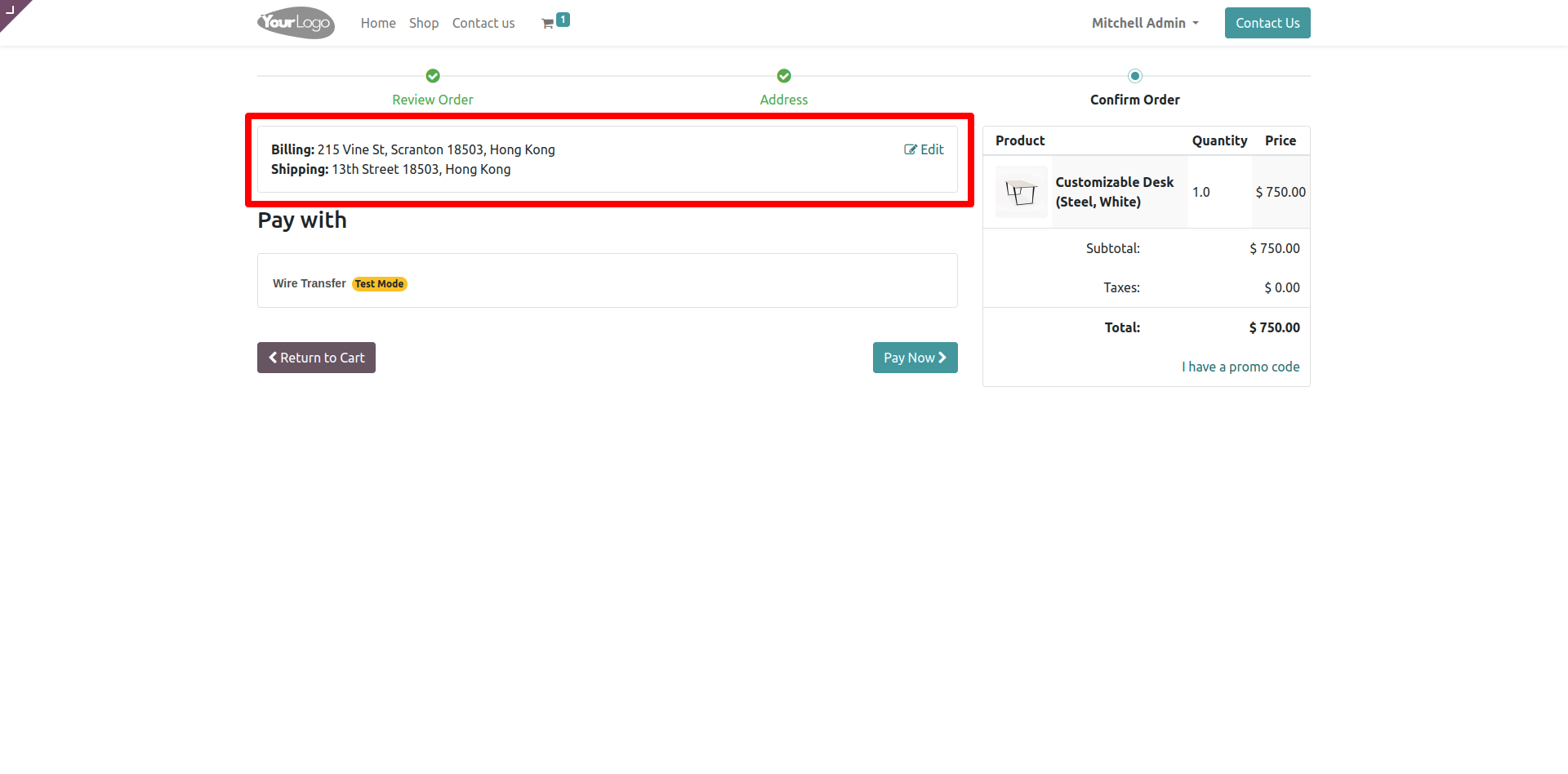Open Contact us menu item
The width and height of the screenshot is (1568, 774).
tap(483, 23)
